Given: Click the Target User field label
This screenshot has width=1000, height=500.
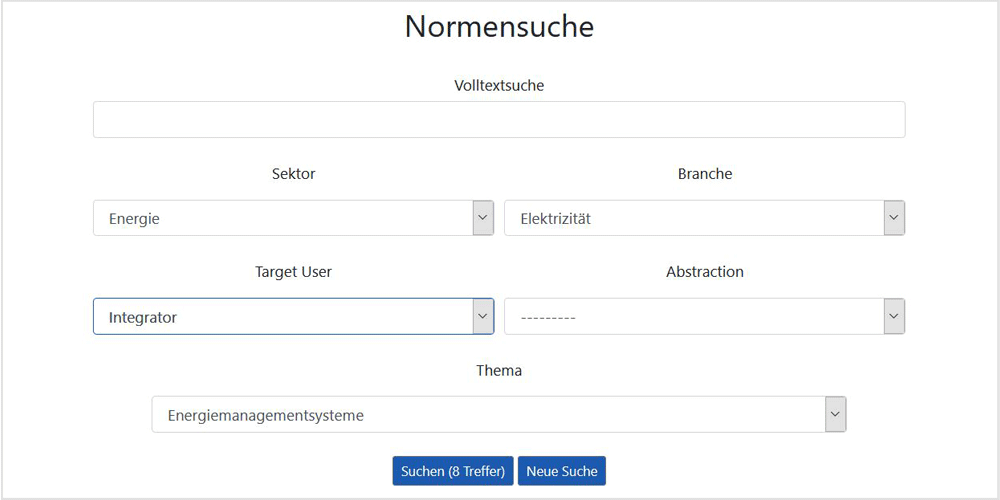Looking at the screenshot, I should click(293, 272).
